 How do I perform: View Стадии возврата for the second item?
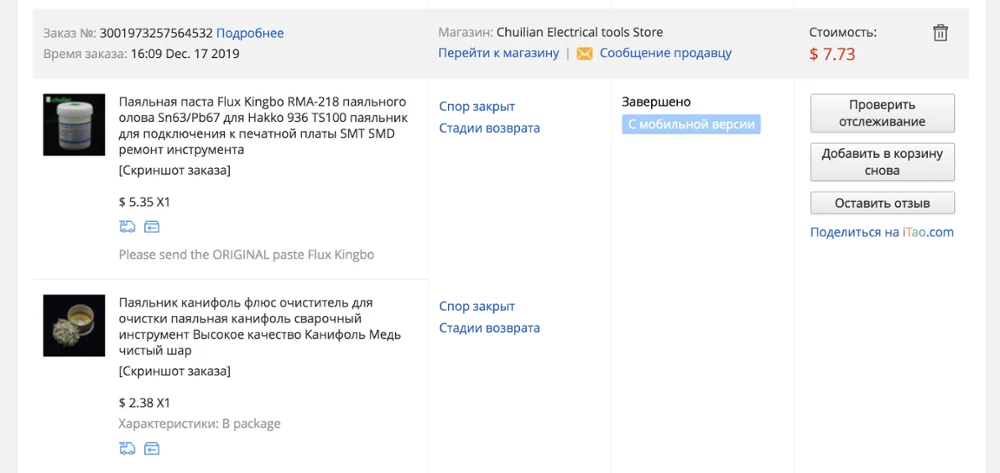(x=489, y=328)
